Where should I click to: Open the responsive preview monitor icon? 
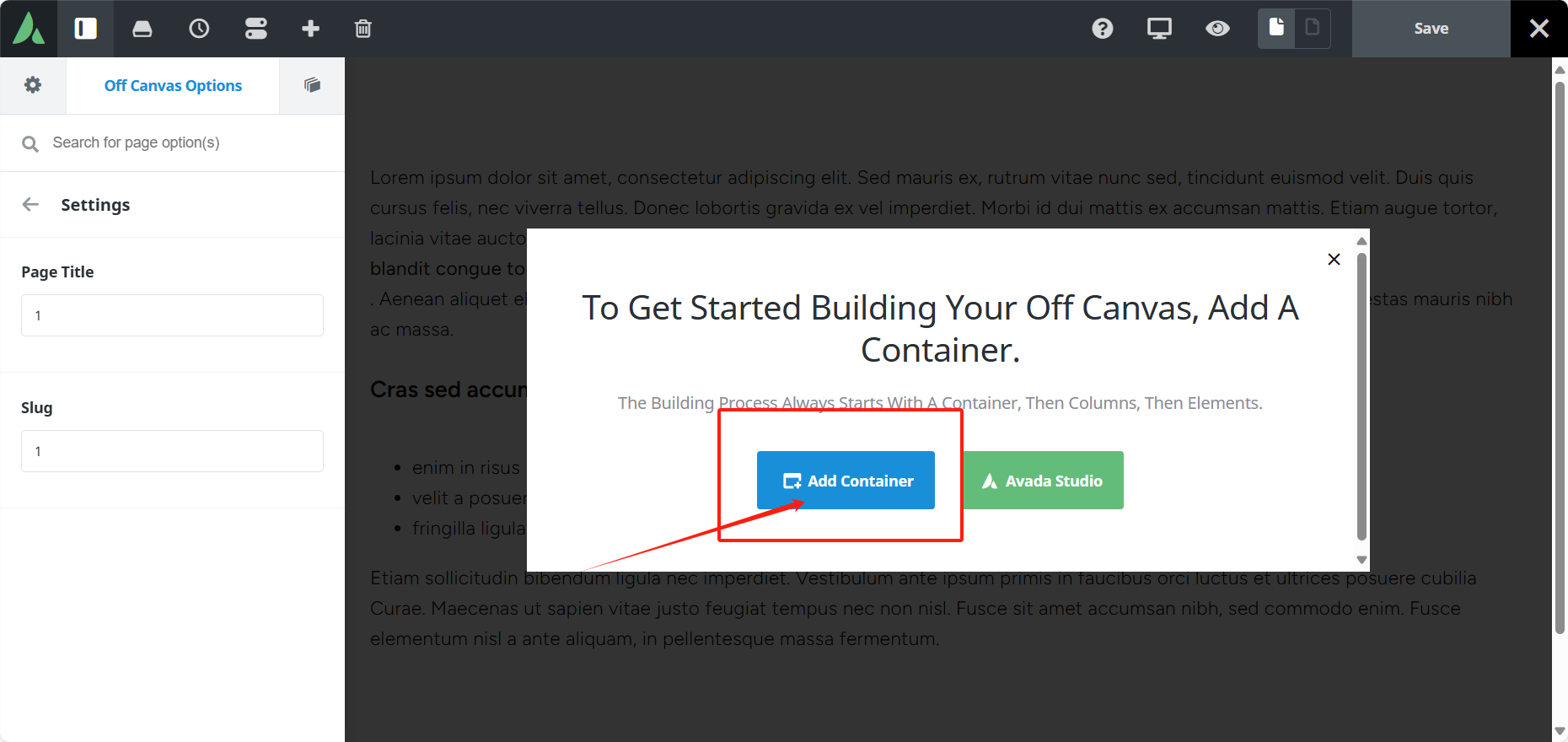point(1158,28)
